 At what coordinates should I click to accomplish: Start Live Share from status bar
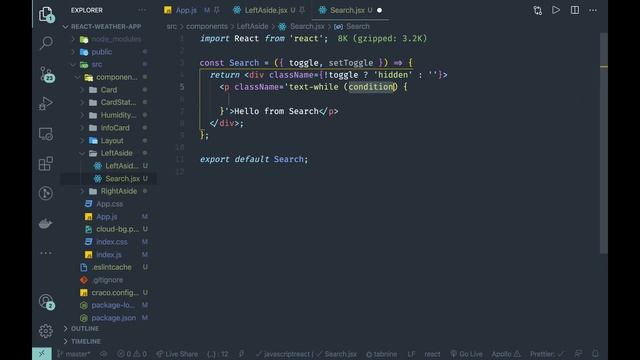click(177, 354)
